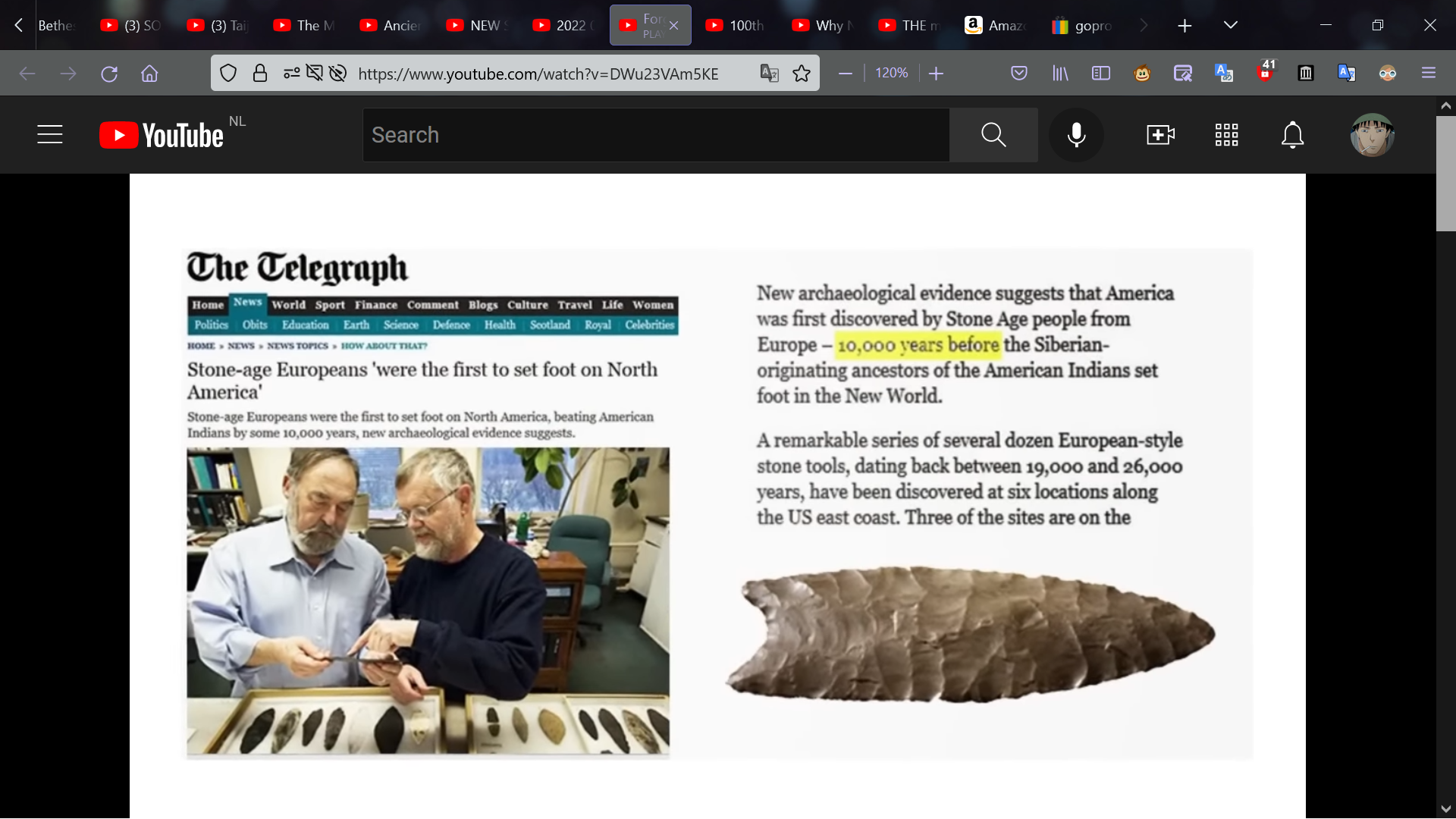This screenshot has width=1456, height=819.
Task: Switch to the 100th tab
Action: point(736,25)
